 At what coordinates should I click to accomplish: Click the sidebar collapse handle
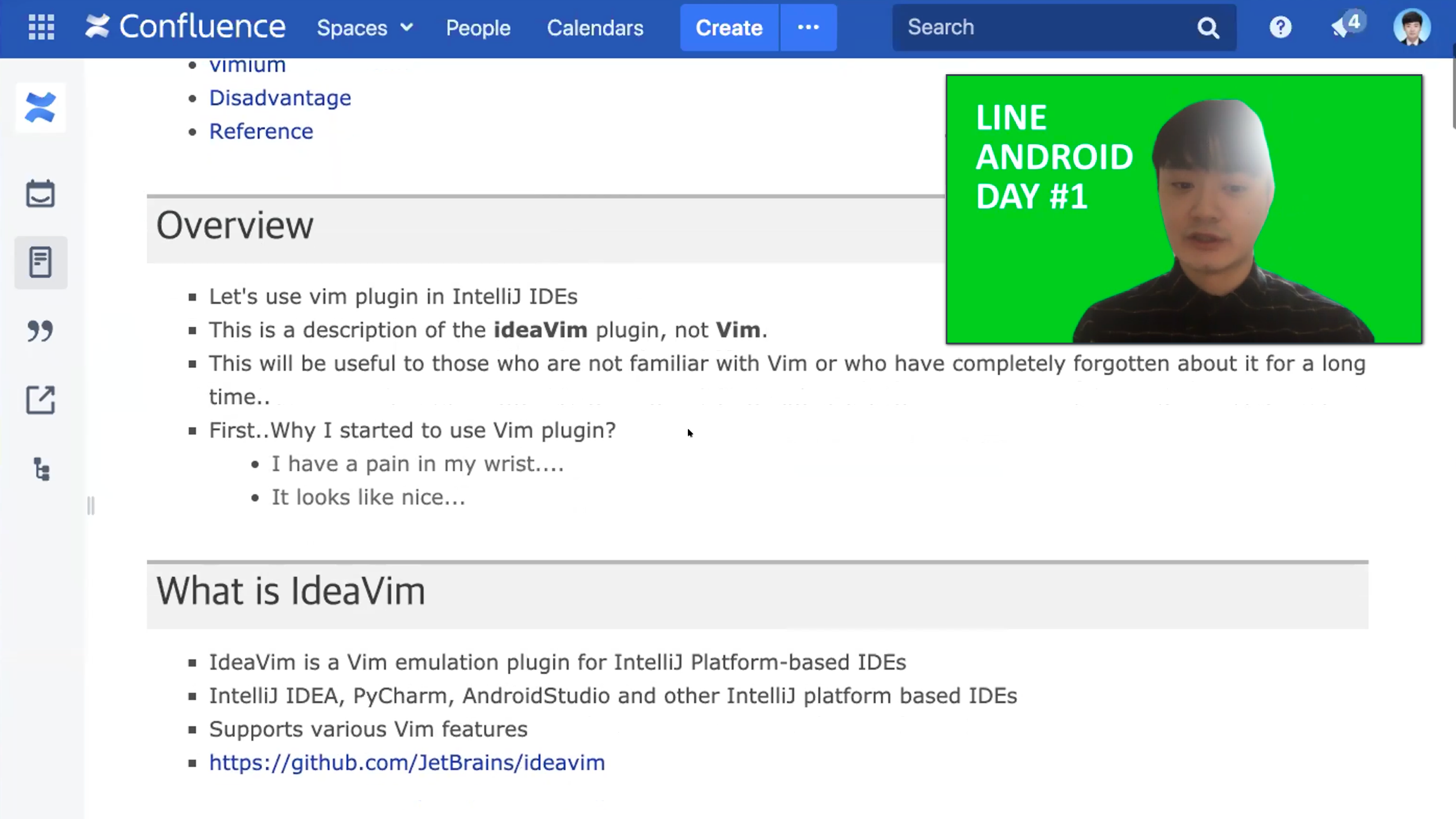coord(91,506)
